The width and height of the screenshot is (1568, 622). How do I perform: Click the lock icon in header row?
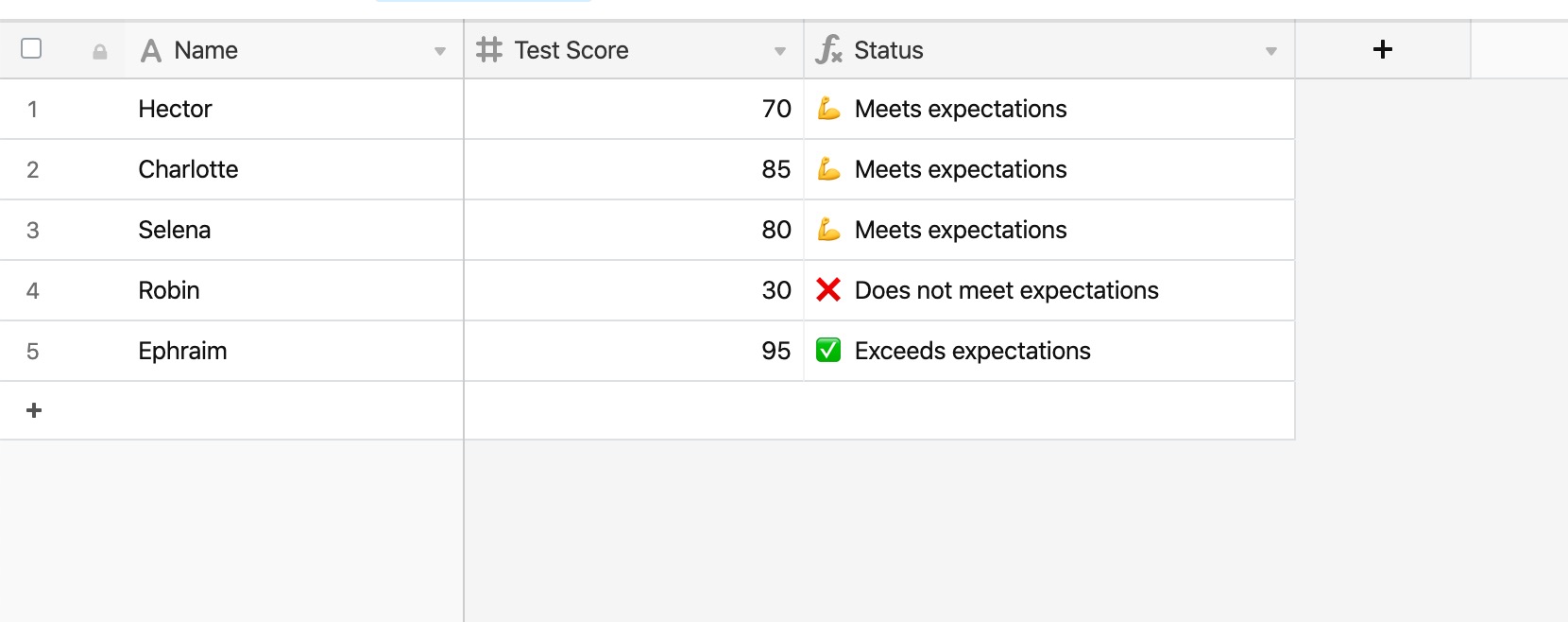click(x=99, y=52)
